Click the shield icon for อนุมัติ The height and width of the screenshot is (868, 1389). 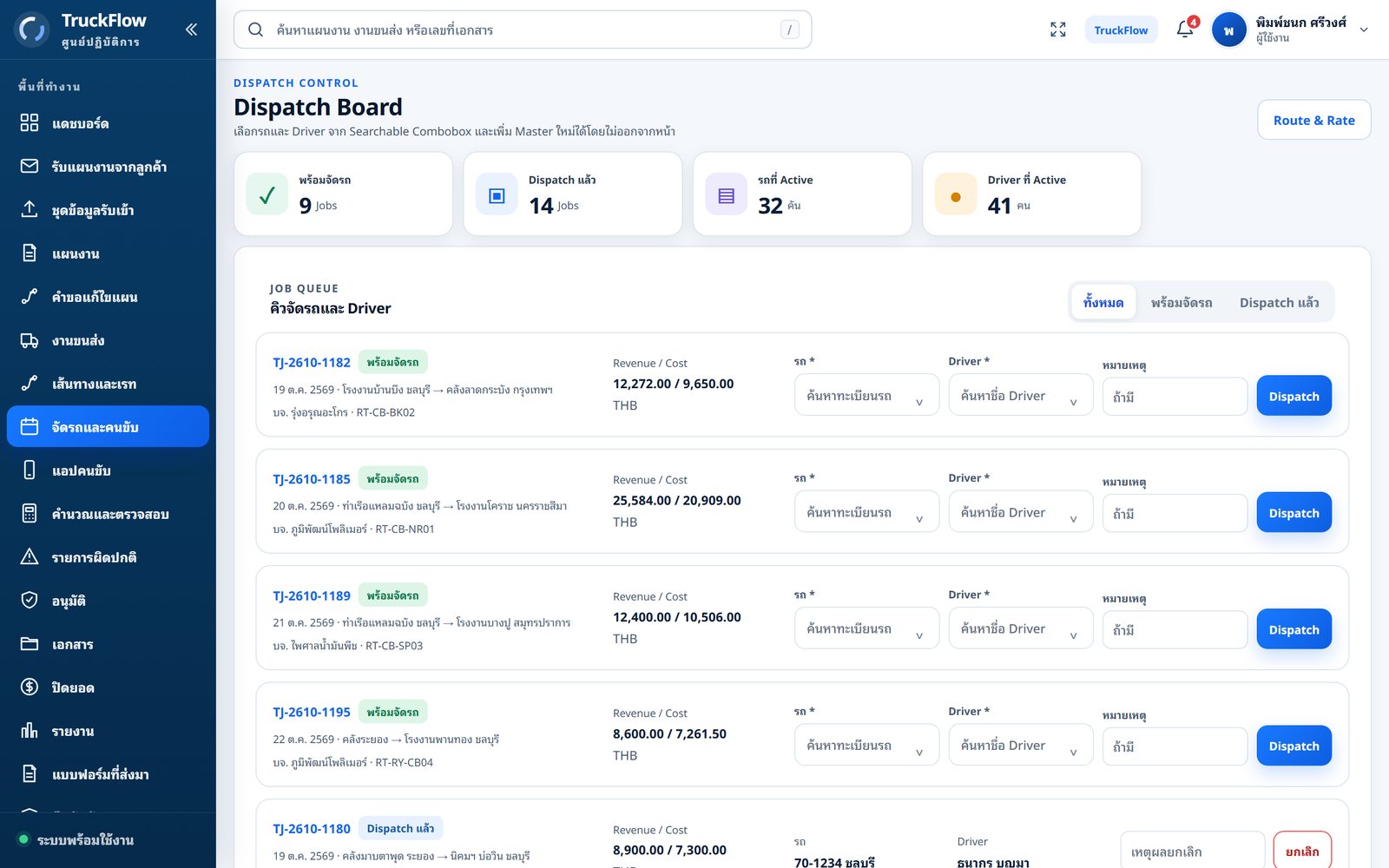[30, 601]
